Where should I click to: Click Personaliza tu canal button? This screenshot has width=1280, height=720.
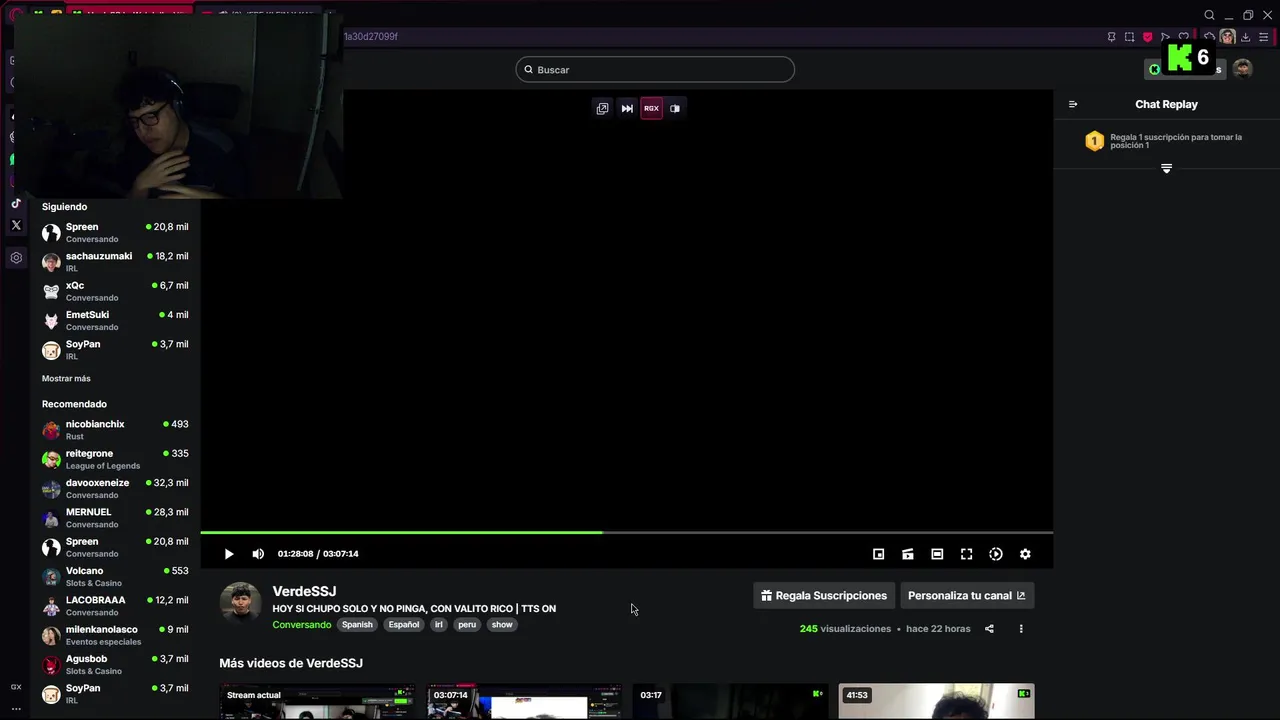[967, 595]
